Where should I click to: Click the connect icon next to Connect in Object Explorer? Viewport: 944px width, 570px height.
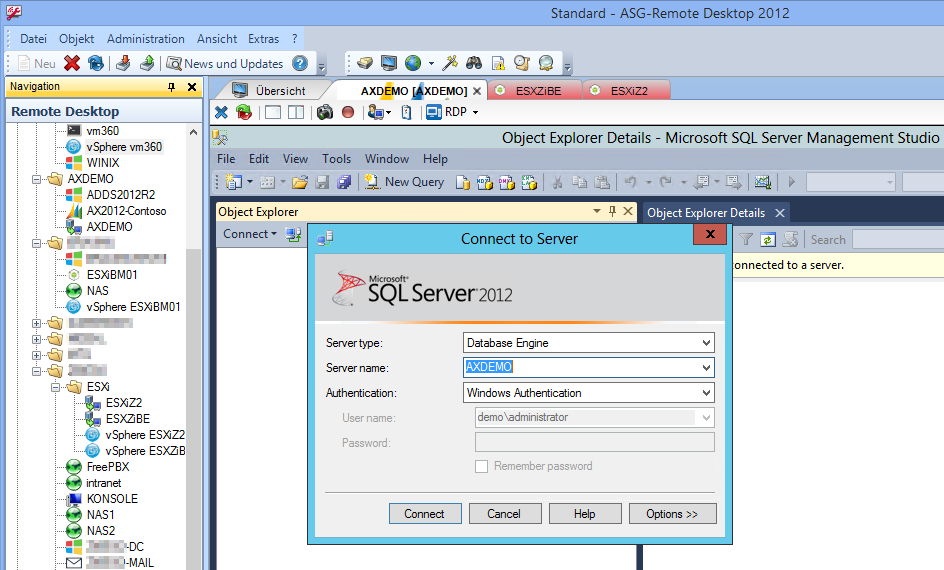tap(293, 234)
